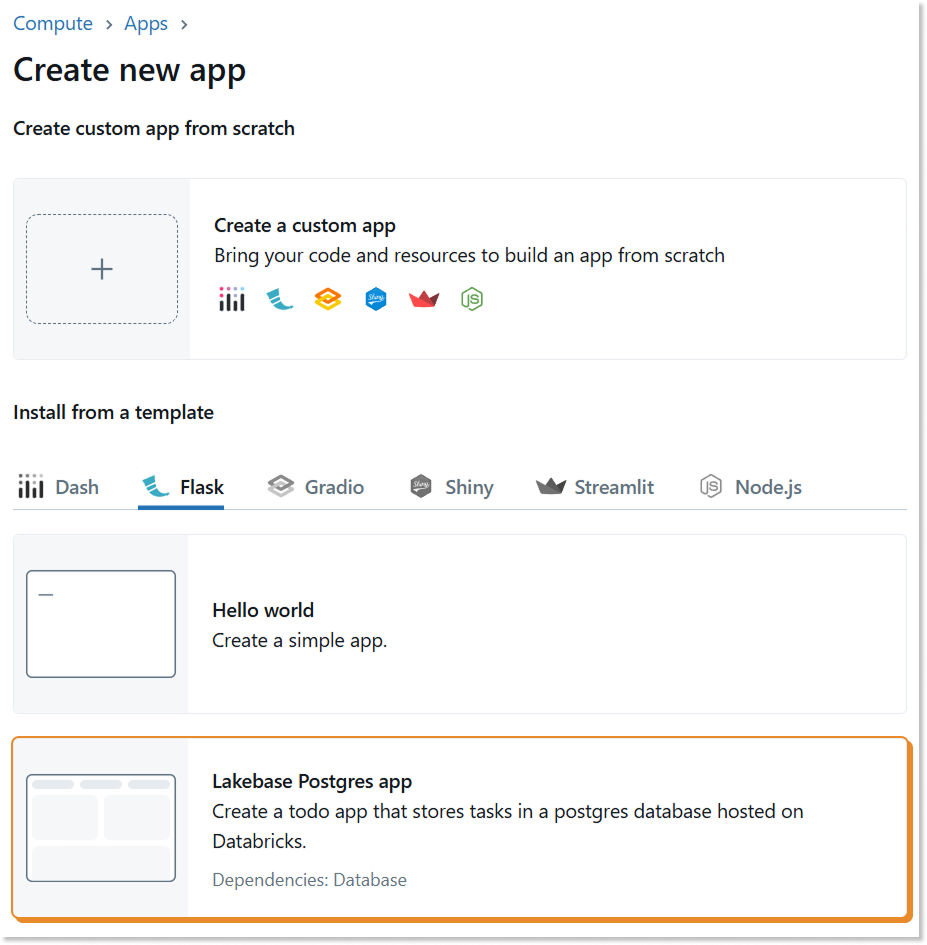927x945 pixels.
Task: Click the 'Dependencies: Database' text
Action: [309, 880]
